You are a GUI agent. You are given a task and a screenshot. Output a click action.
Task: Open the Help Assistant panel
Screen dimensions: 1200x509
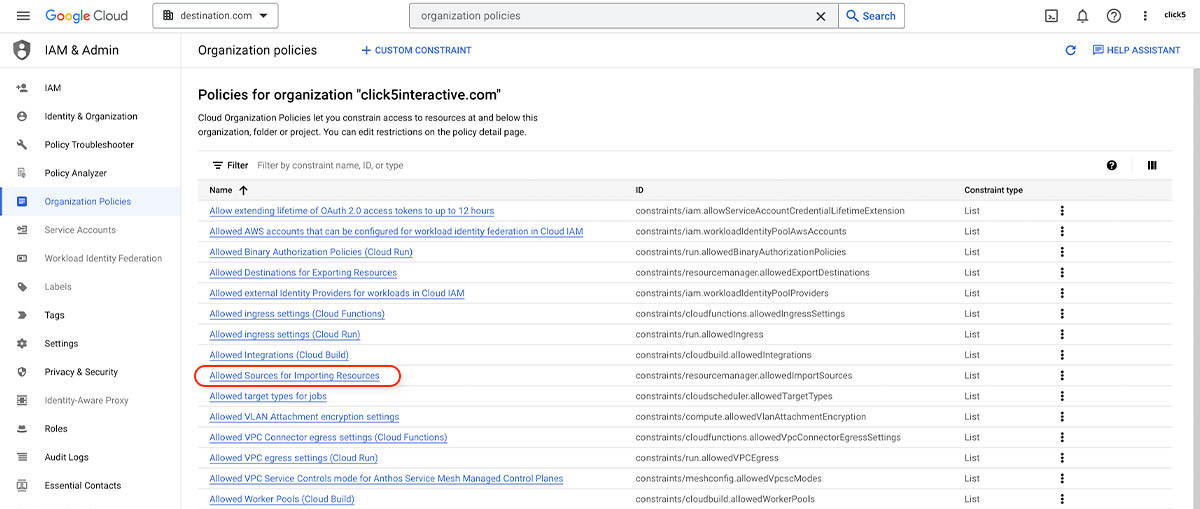tap(1136, 50)
